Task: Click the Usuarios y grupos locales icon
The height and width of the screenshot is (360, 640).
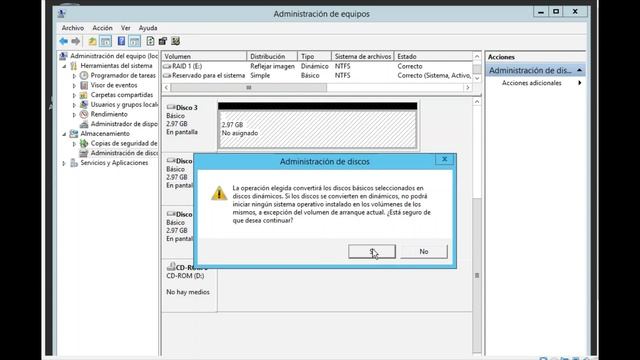Action: click(x=84, y=104)
